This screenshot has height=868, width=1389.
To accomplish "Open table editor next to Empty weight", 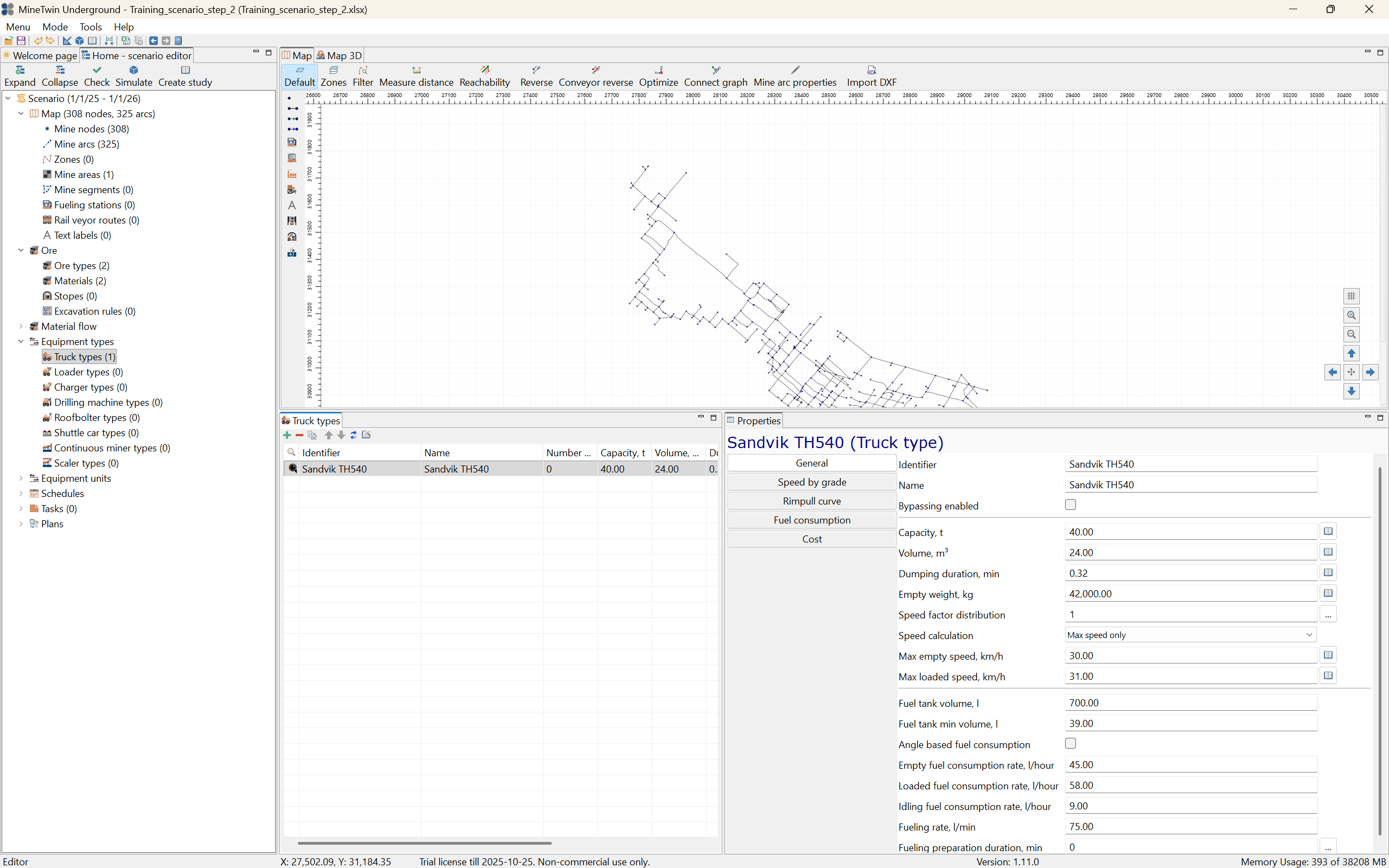I will tap(1328, 593).
